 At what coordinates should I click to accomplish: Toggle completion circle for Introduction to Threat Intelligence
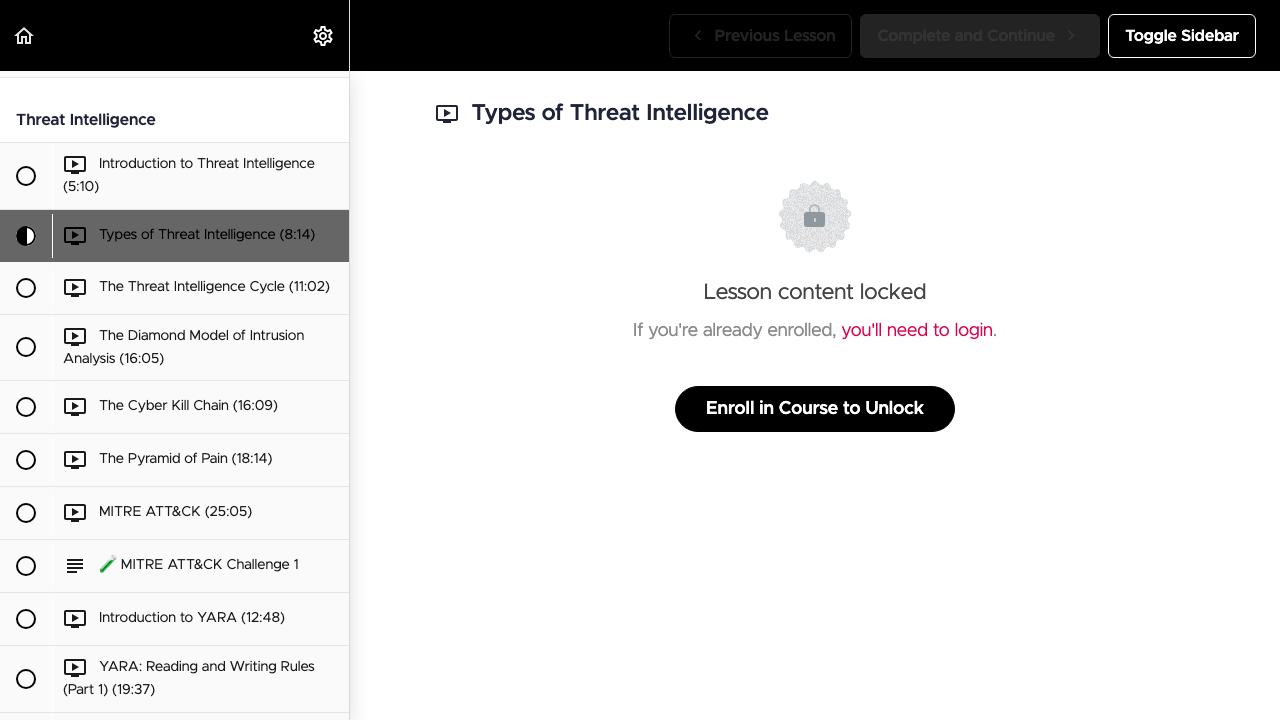[26, 176]
